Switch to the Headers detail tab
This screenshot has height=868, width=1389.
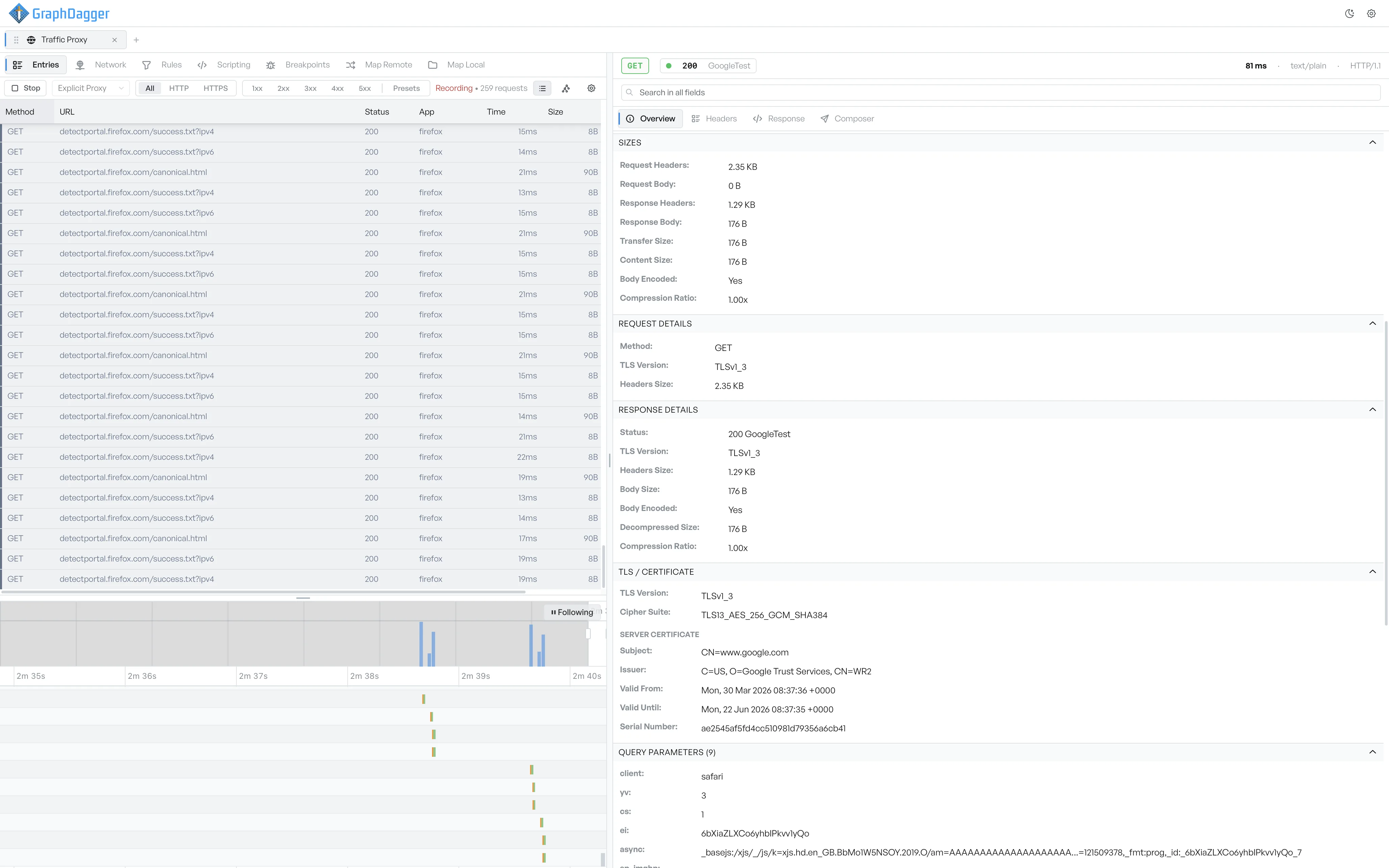[714, 119]
